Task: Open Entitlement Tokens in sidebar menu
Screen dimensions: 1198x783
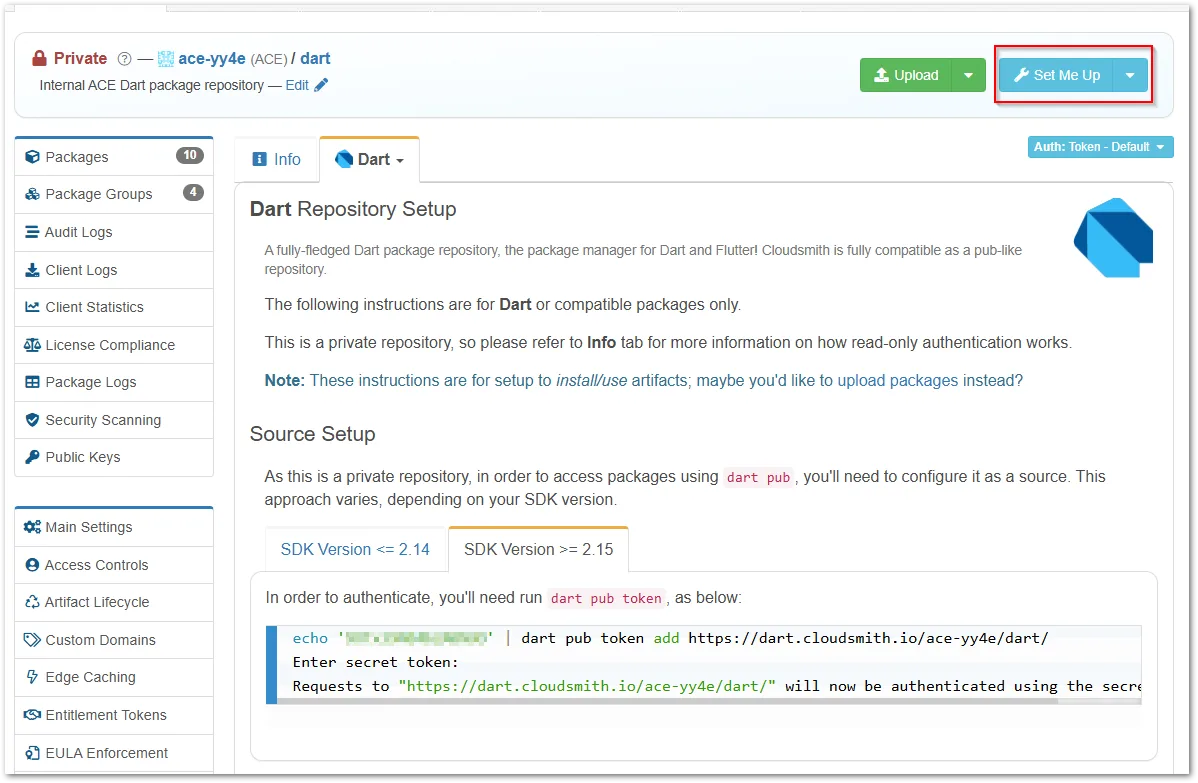Action: (x=114, y=714)
